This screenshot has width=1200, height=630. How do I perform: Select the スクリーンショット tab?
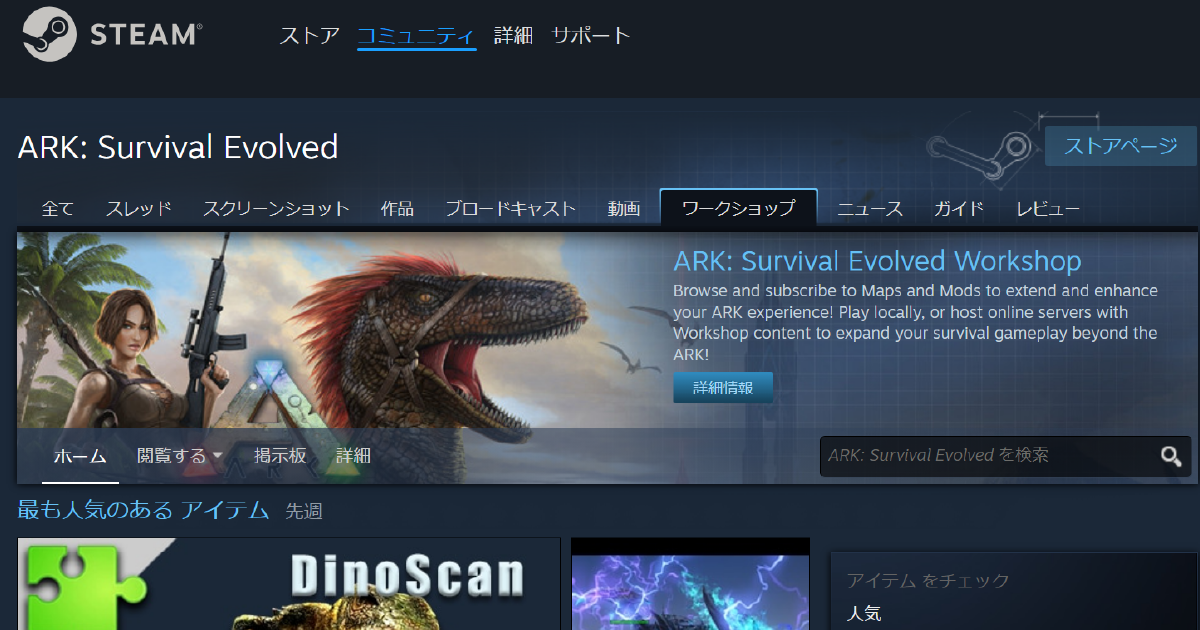pos(276,209)
